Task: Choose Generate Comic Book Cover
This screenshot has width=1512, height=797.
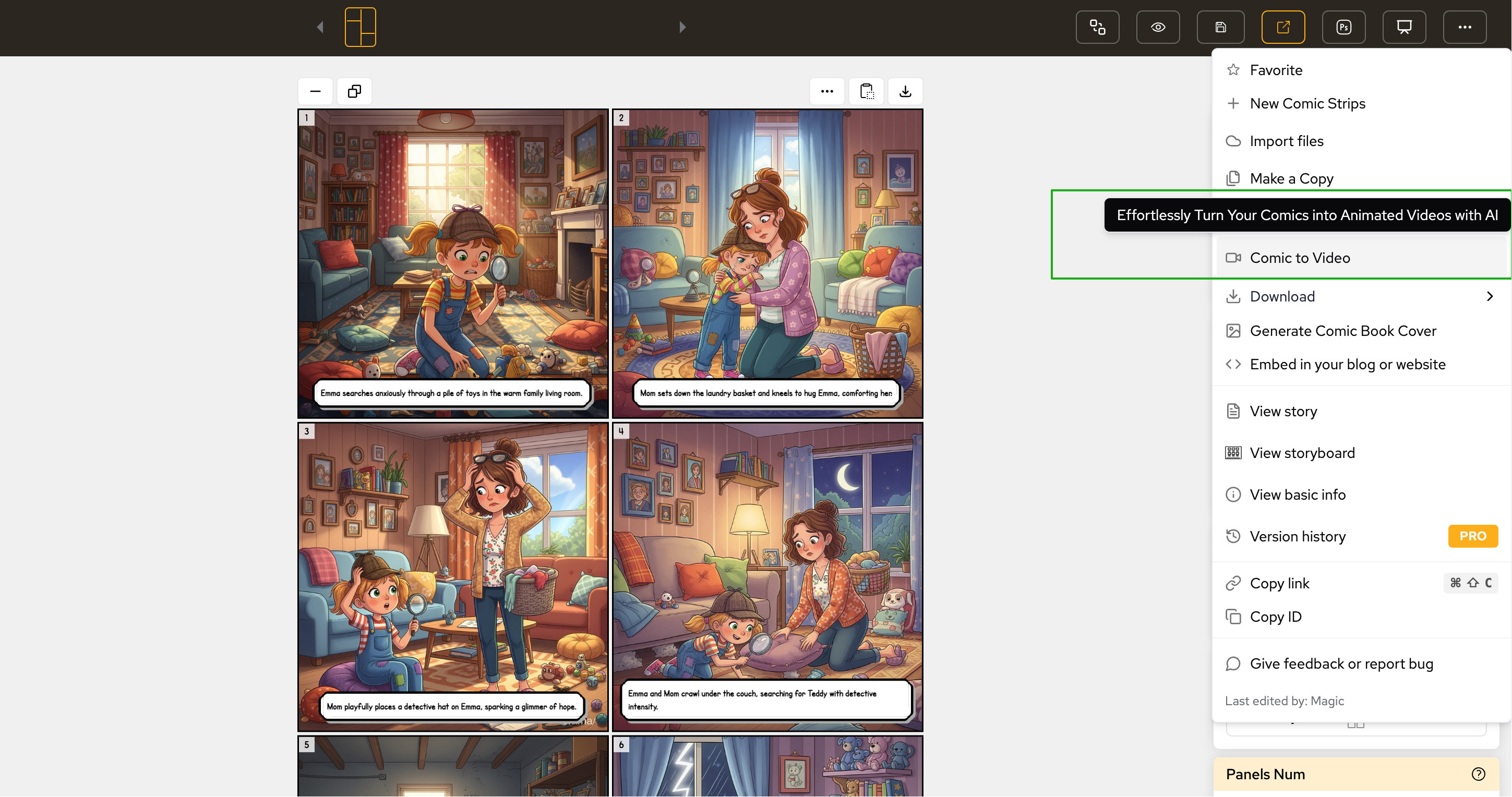Action: tap(1342, 330)
